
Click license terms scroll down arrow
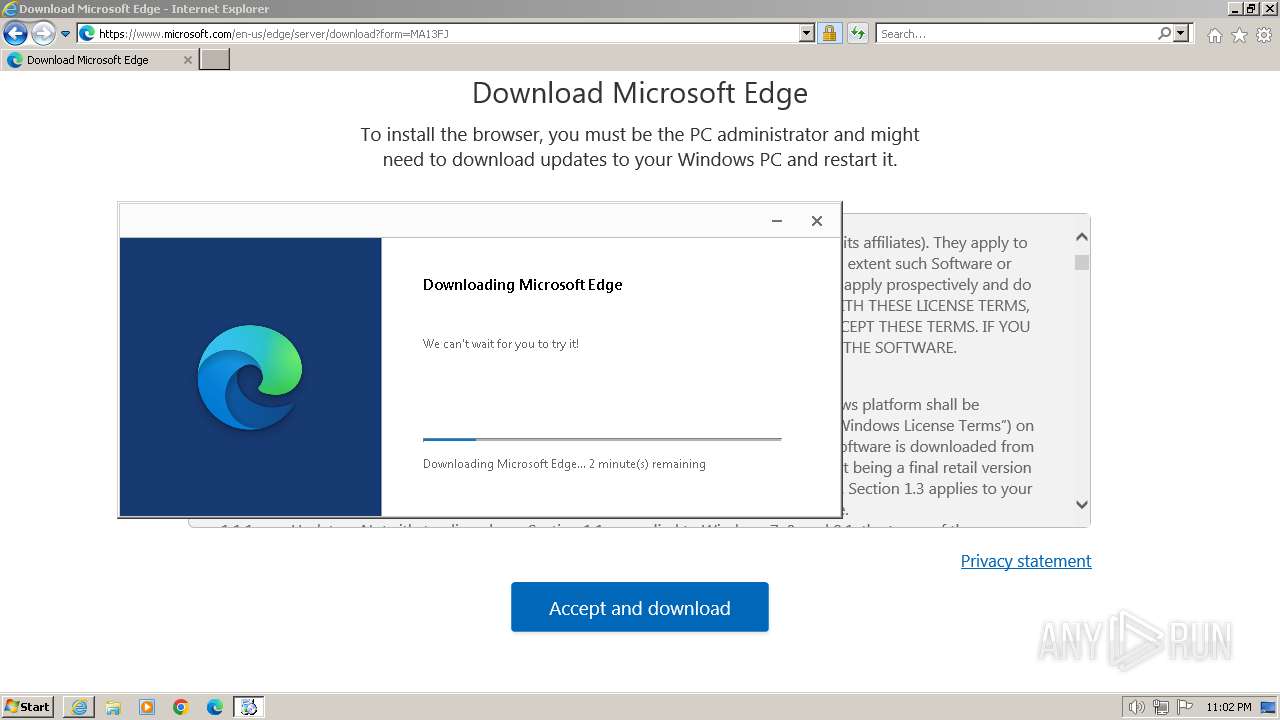[x=1081, y=505]
